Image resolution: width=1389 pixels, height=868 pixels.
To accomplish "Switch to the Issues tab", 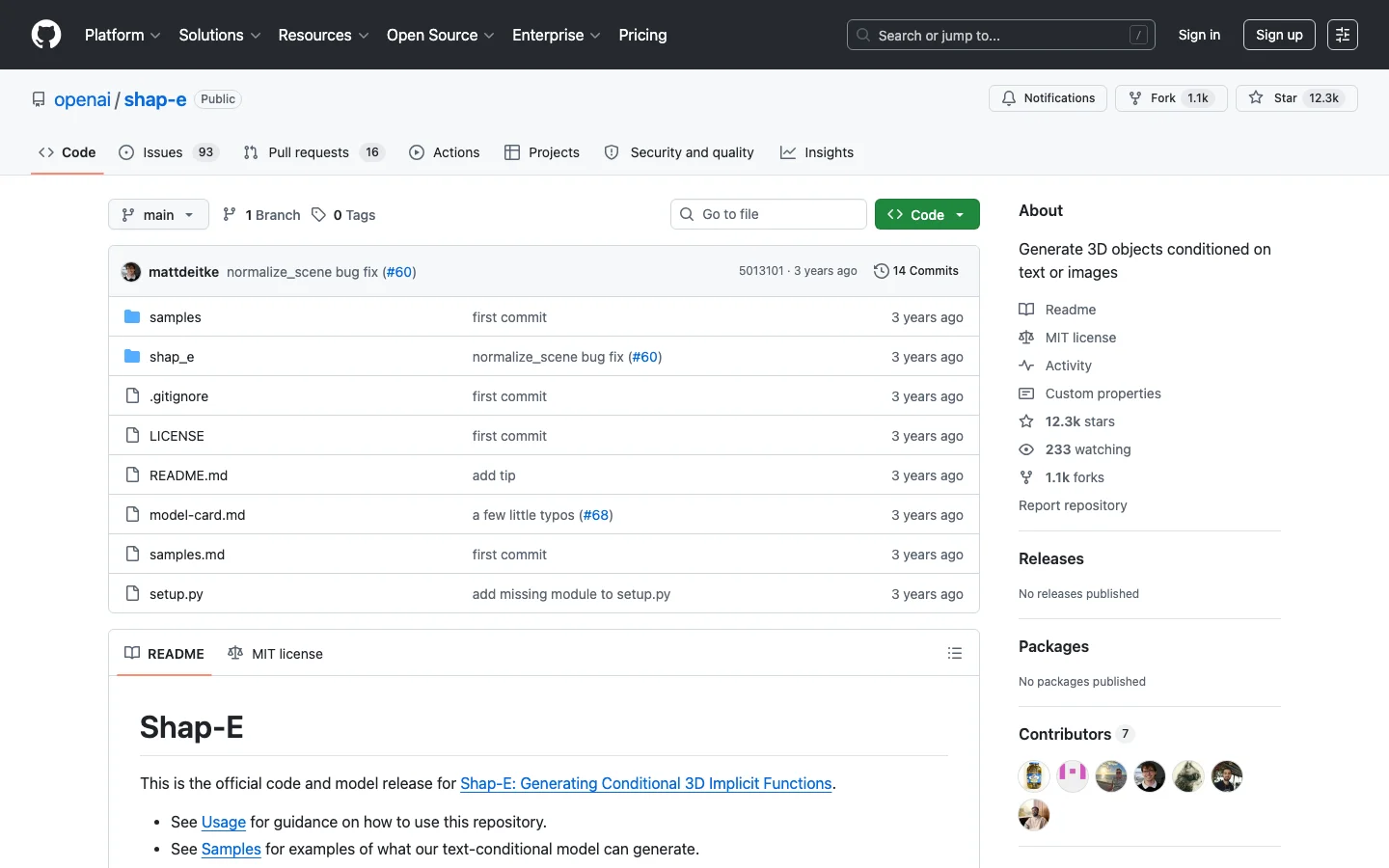I will [169, 152].
